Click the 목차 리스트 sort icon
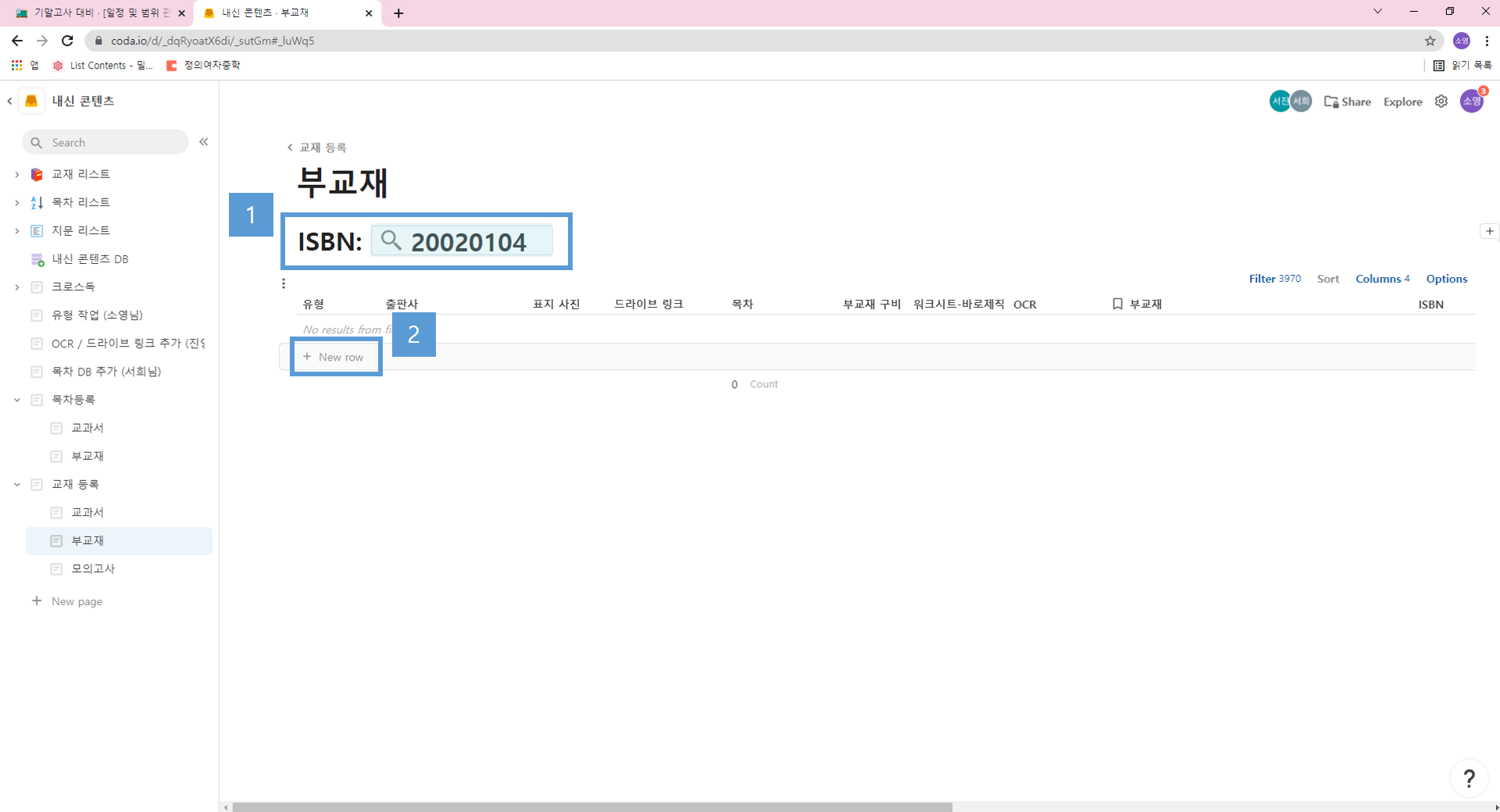Image resolution: width=1500 pixels, height=812 pixels. pyautogui.click(x=37, y=202)
